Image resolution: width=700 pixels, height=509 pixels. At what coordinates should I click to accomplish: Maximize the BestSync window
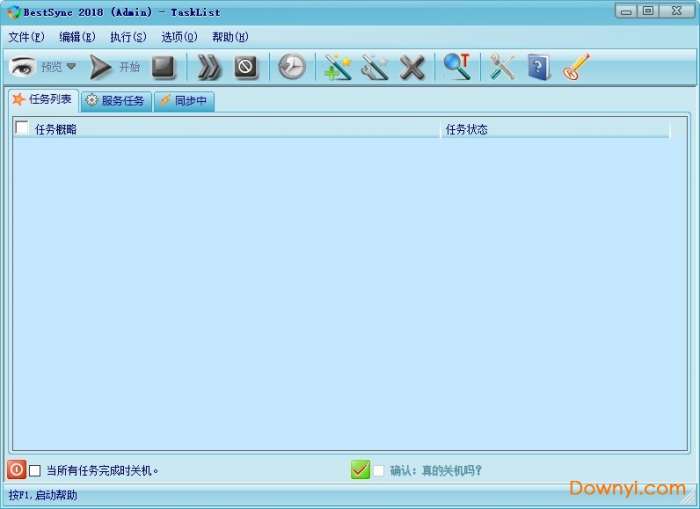click(x=648, y=11)
